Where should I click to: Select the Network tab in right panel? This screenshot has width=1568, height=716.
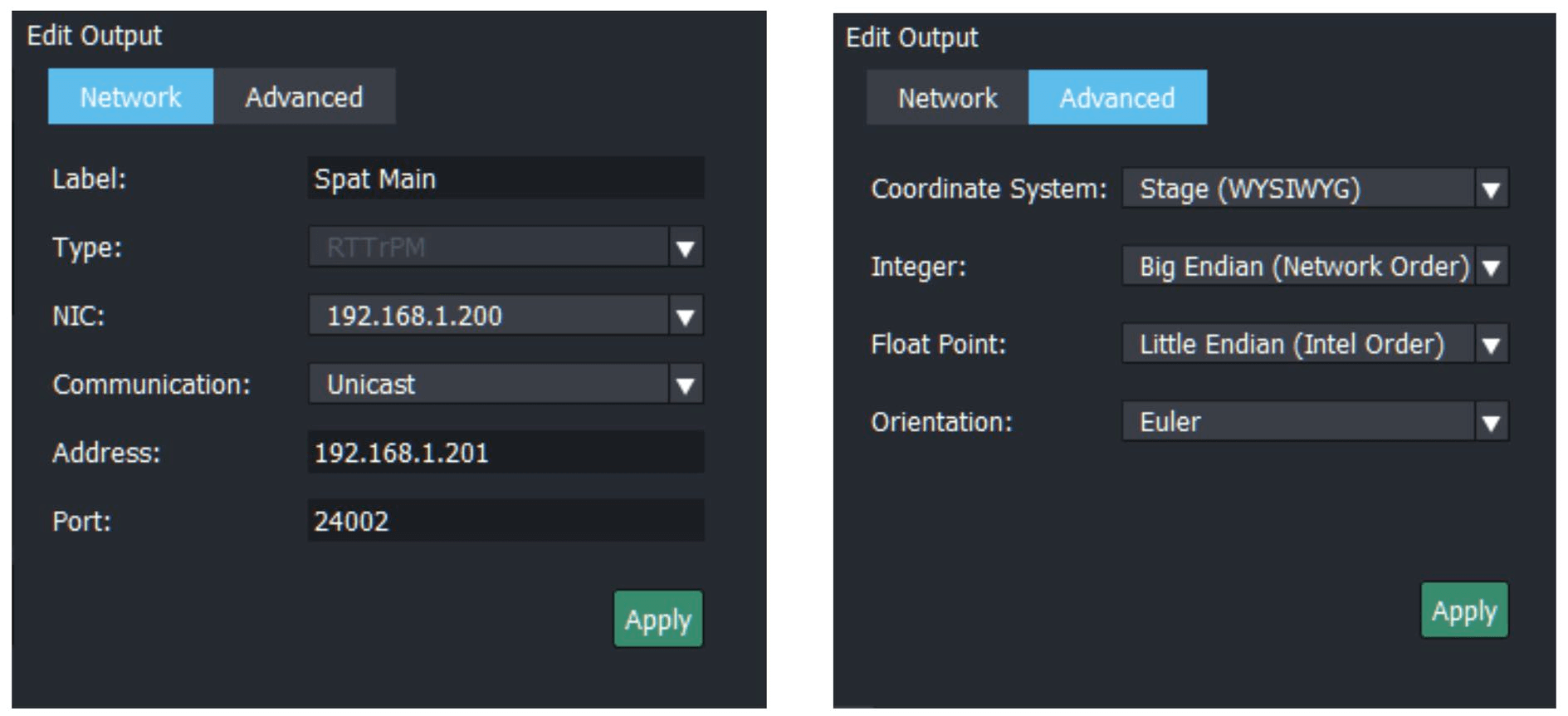[x=947, y=98]
